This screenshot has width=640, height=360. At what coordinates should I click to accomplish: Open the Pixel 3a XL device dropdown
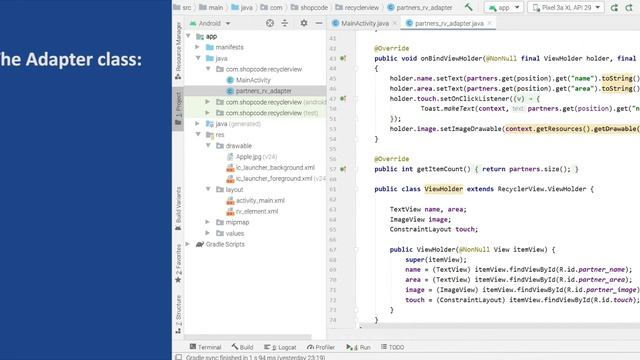click(566, 7)
